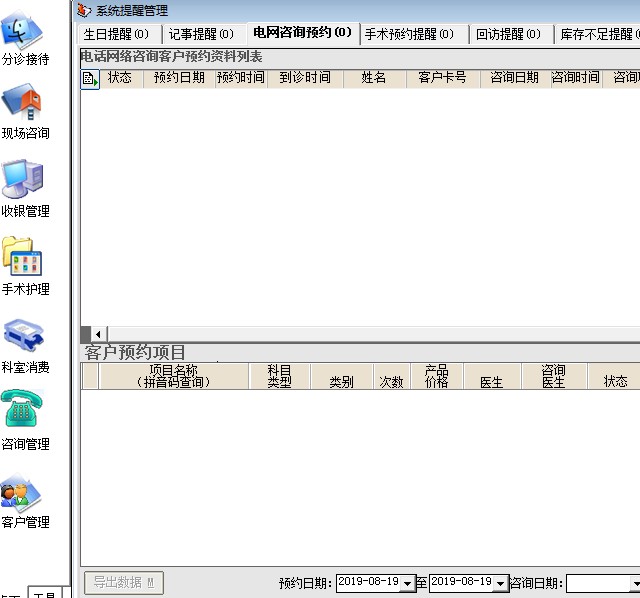This screenshot has height=598, width=640.
Task: Click the 状态 header in 客户预约项目
Action: click(x=614, y=376)
